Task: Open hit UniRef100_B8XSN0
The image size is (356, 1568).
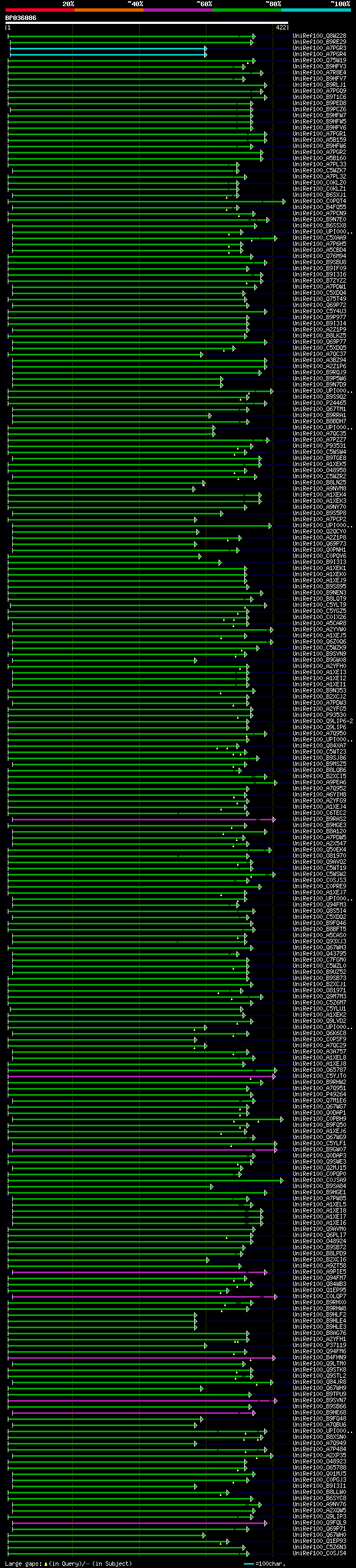Action: tap(319, 1437)
